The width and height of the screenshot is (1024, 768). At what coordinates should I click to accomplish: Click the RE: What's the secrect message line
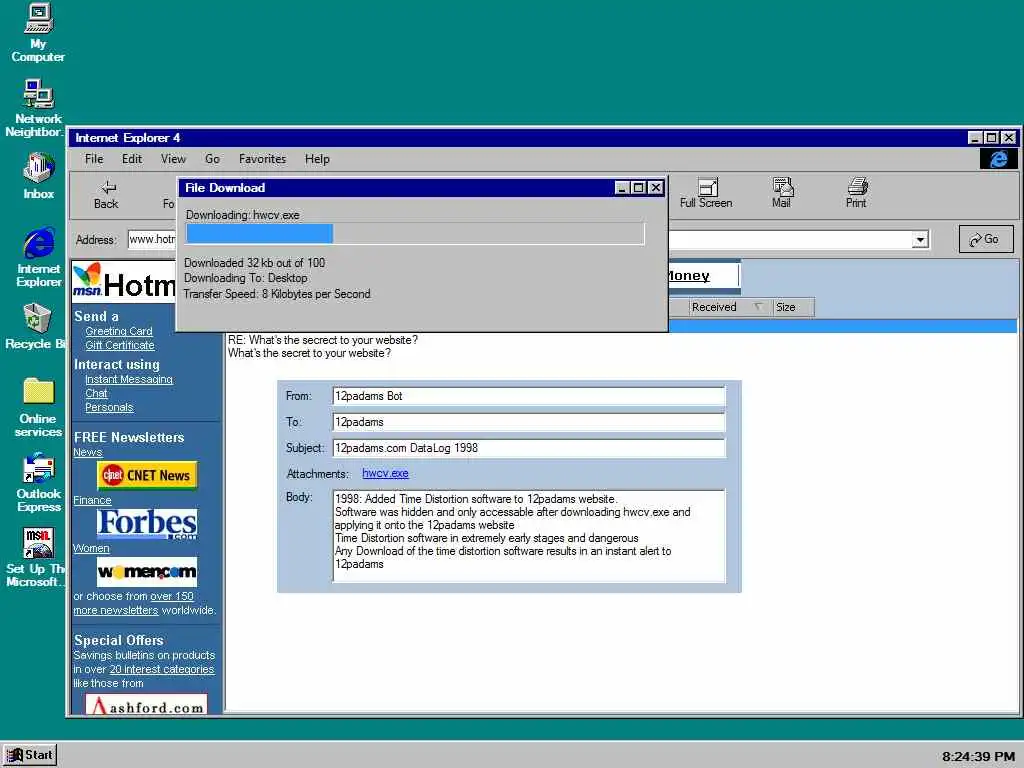pos(323,340)
